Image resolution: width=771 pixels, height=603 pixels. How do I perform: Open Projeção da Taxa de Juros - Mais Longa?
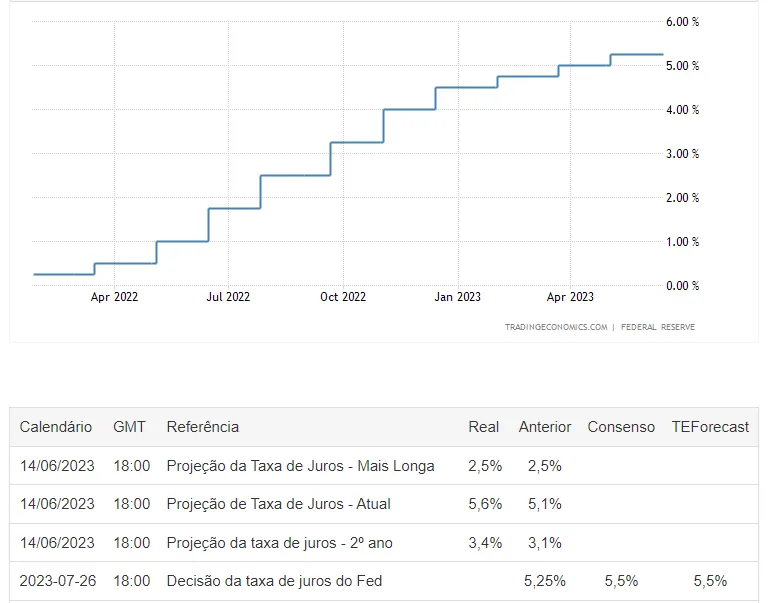[x=300, y=466]
